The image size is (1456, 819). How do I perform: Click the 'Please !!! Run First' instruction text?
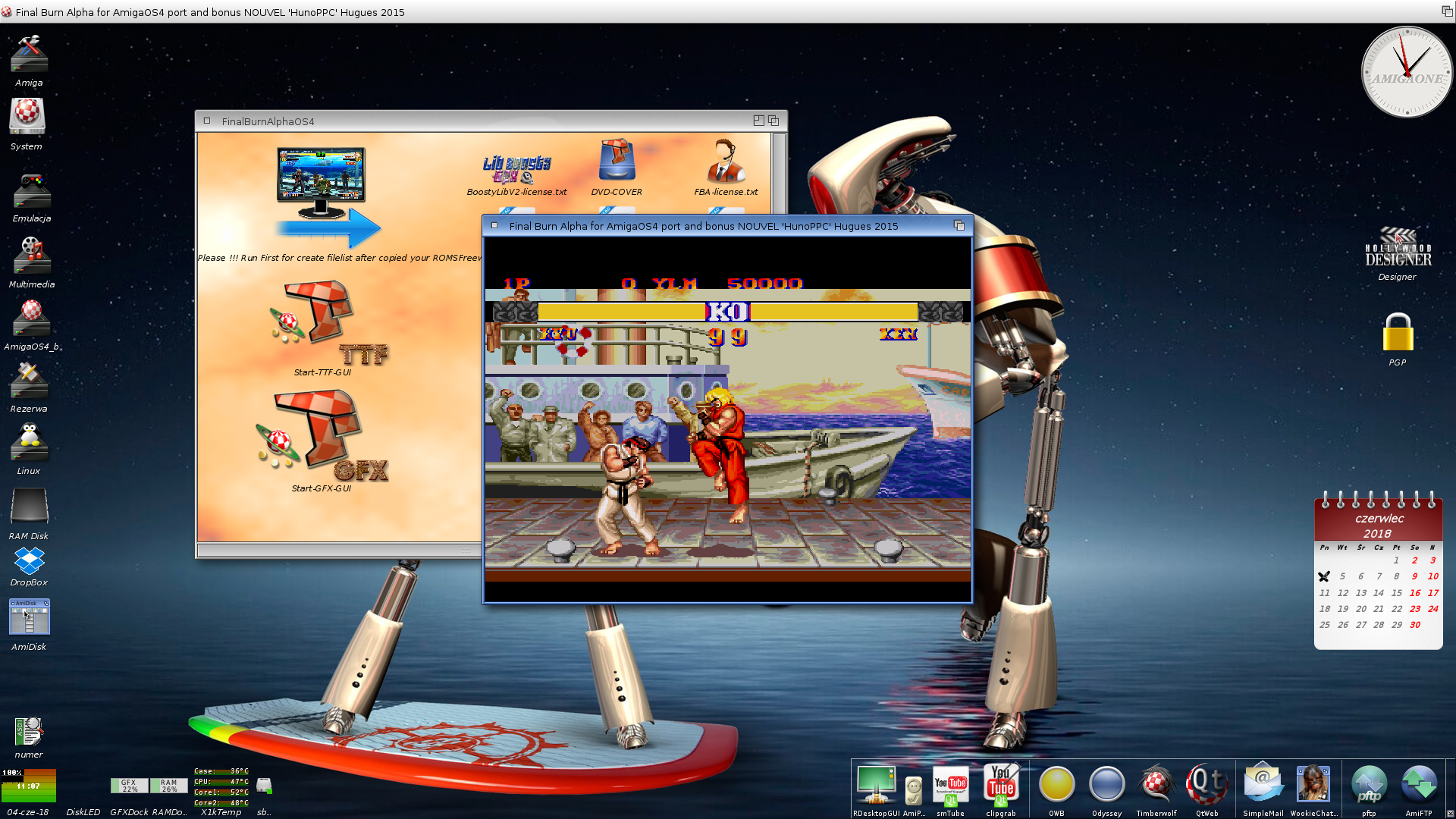[339, 258]
